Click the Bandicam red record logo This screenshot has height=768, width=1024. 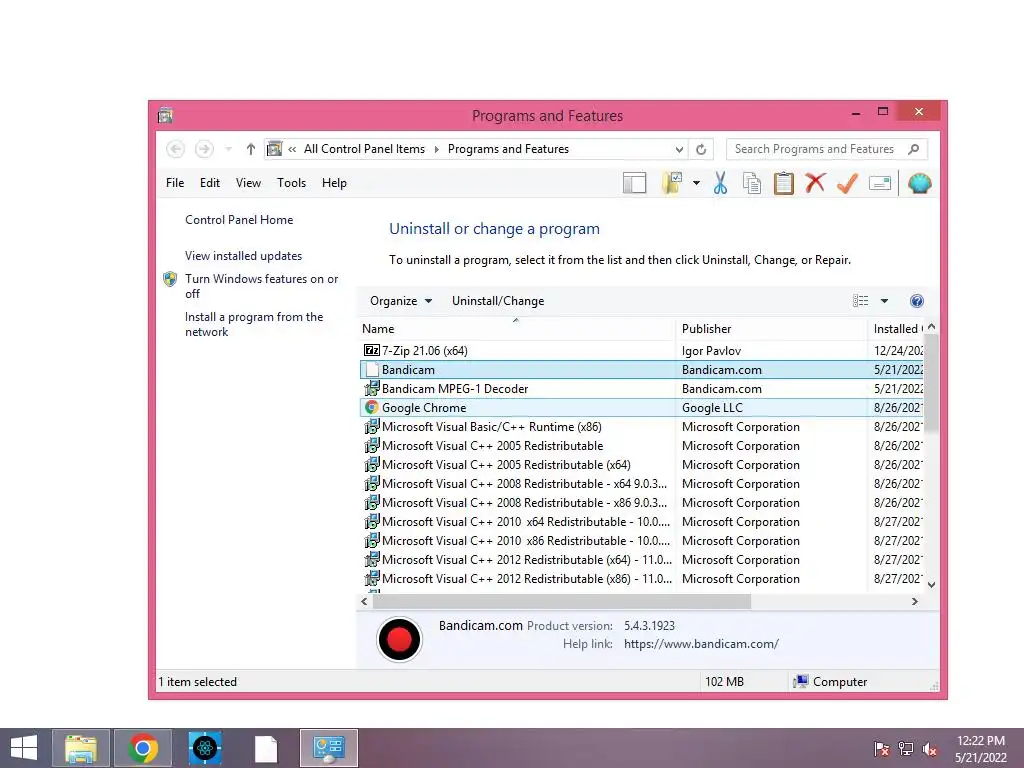(x=399, y=639)
